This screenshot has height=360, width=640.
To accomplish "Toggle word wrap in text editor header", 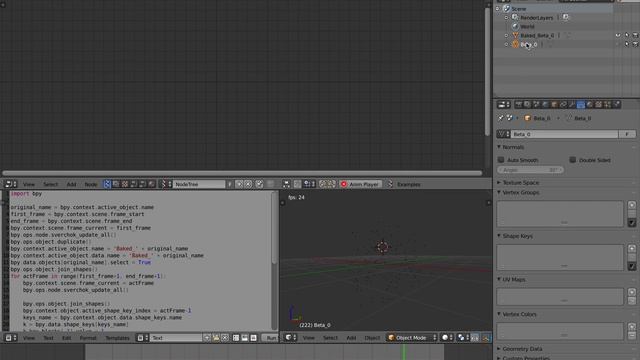I will click(x=245, y=338).
